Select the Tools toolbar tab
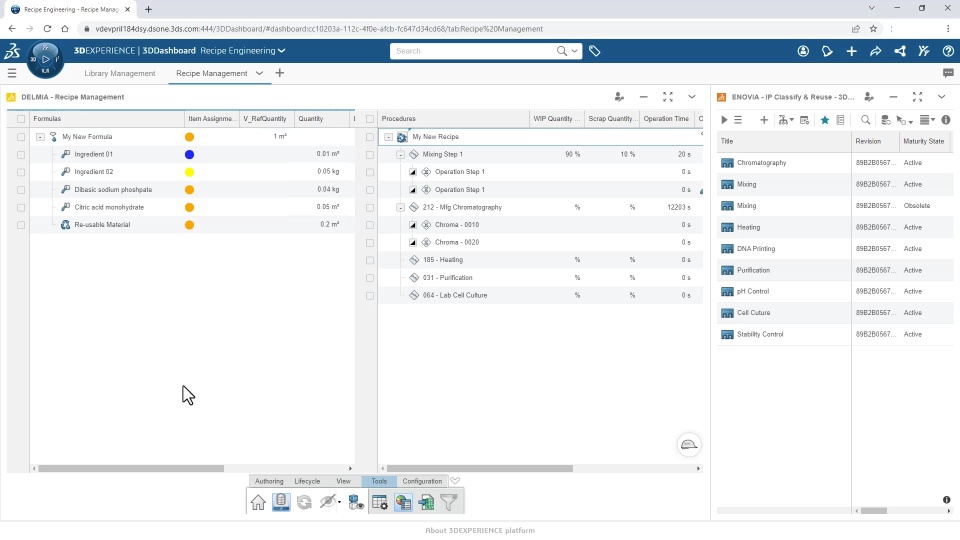This screenshot has width=960, height=540. point(379,481)
